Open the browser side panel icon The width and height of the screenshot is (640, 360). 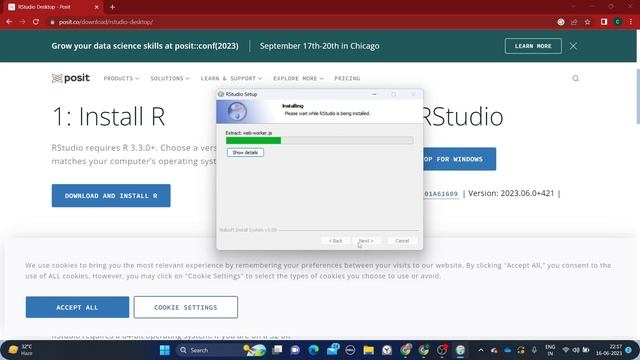click(604, 22)
